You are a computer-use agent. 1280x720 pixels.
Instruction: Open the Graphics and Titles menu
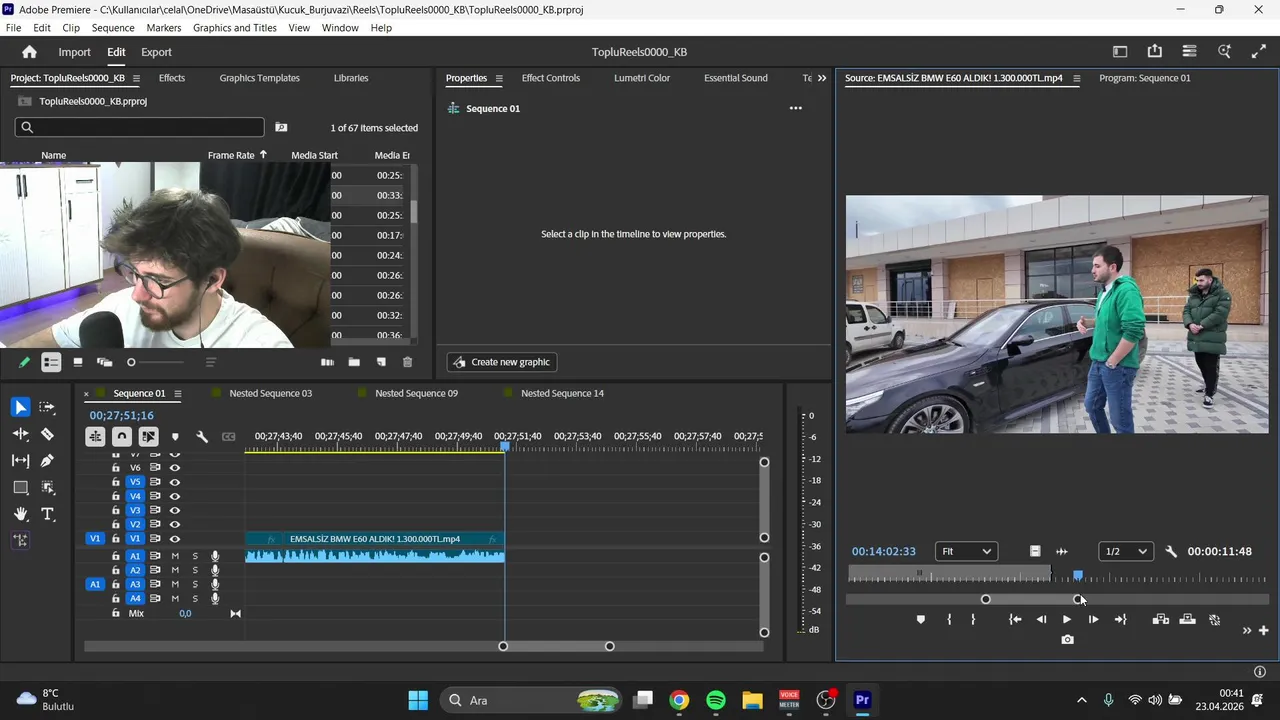coord(234,28)
